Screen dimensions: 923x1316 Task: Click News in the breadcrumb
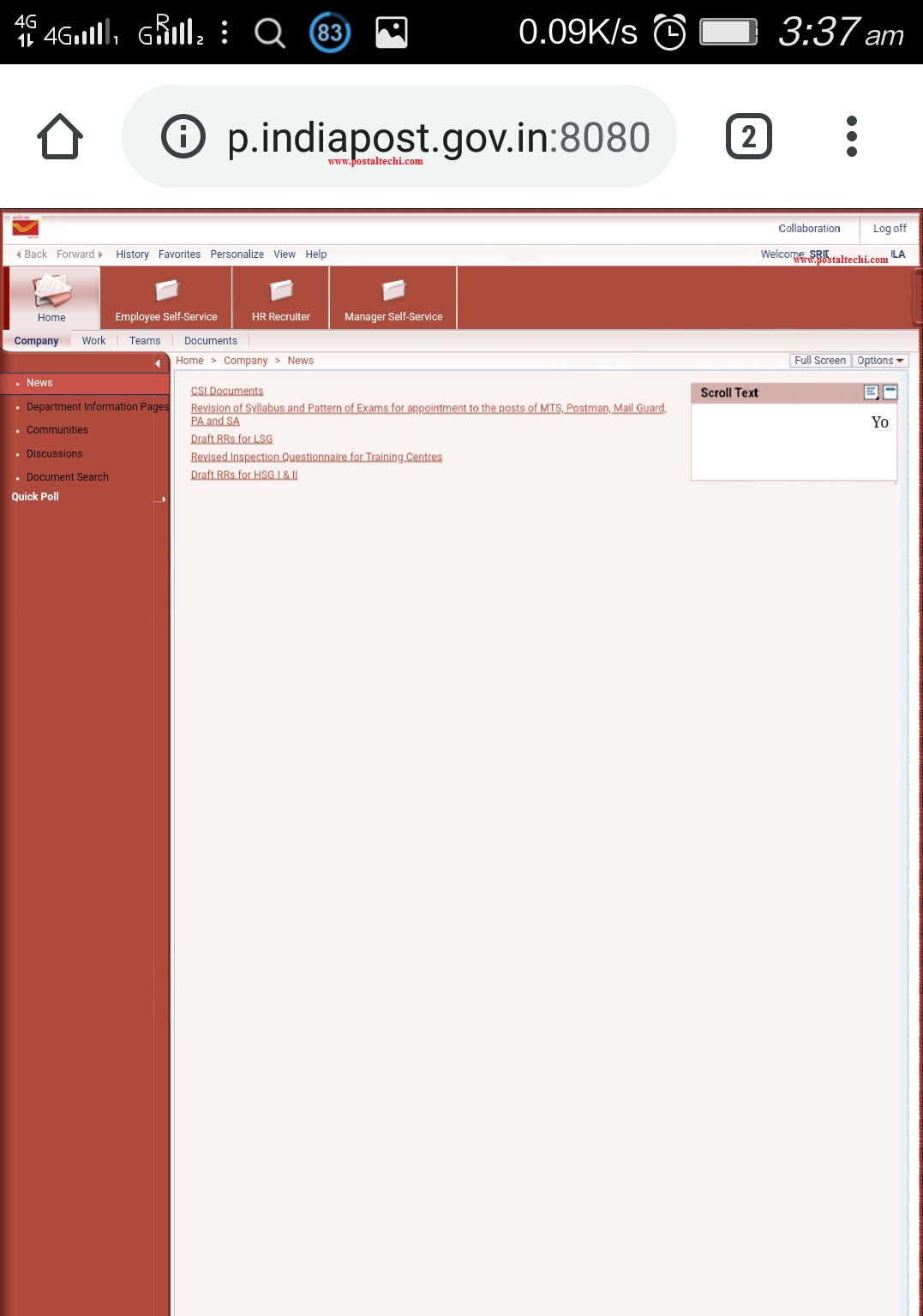(301, 361)
